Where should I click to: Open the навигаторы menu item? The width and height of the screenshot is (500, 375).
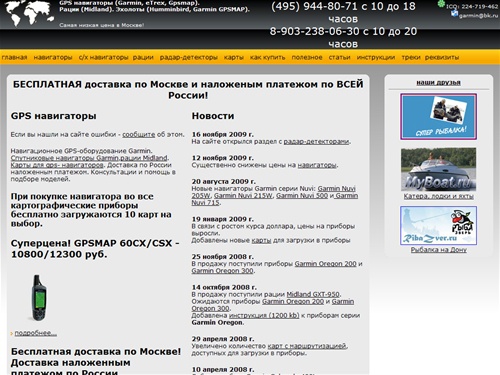coord(53,57)
